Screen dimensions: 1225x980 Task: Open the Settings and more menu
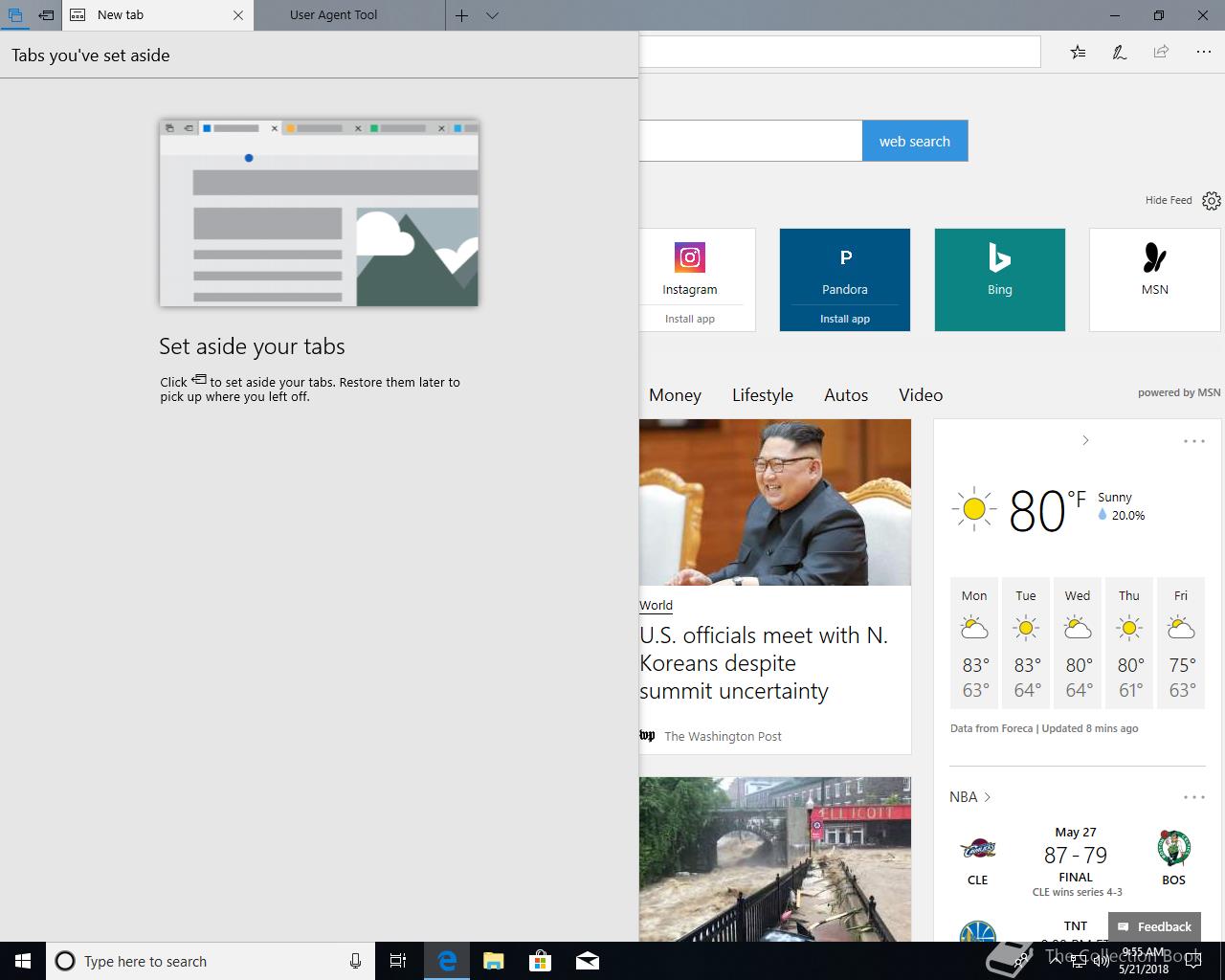1204,52
